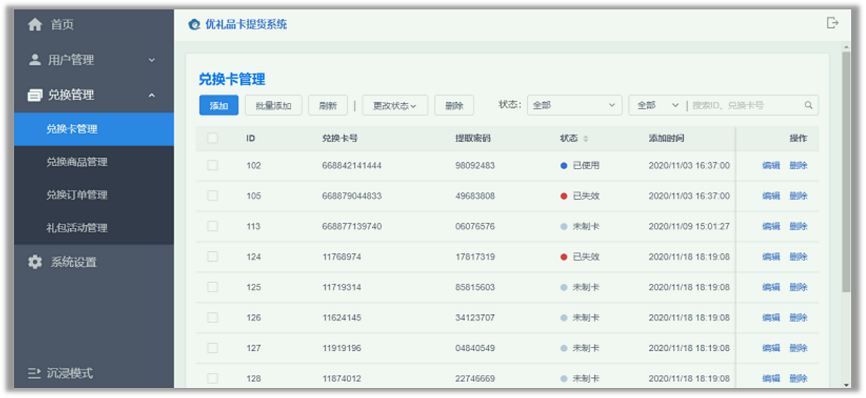
Task: Select 兑换卡管理 menu item
Action: click(x=94, y=129)
